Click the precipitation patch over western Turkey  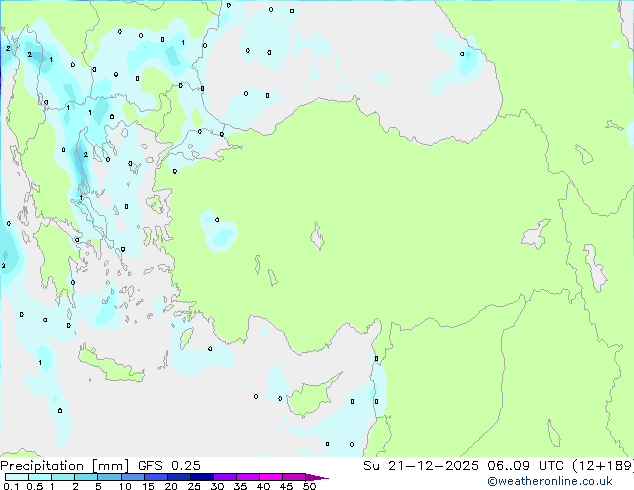click(219, 233)
